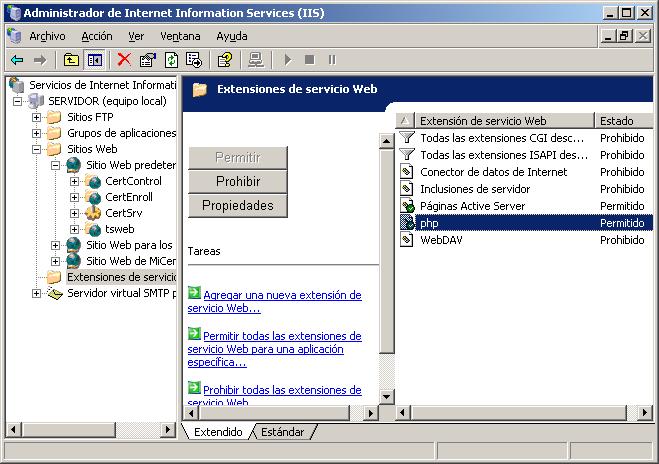
Task: Open the Ventana menu
Action: pyautogui.click(x=180, y=37)
